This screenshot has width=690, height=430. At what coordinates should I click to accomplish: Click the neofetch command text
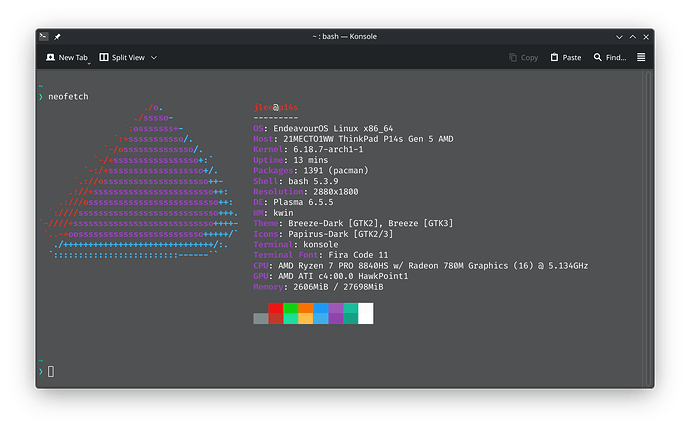point(68,97)
